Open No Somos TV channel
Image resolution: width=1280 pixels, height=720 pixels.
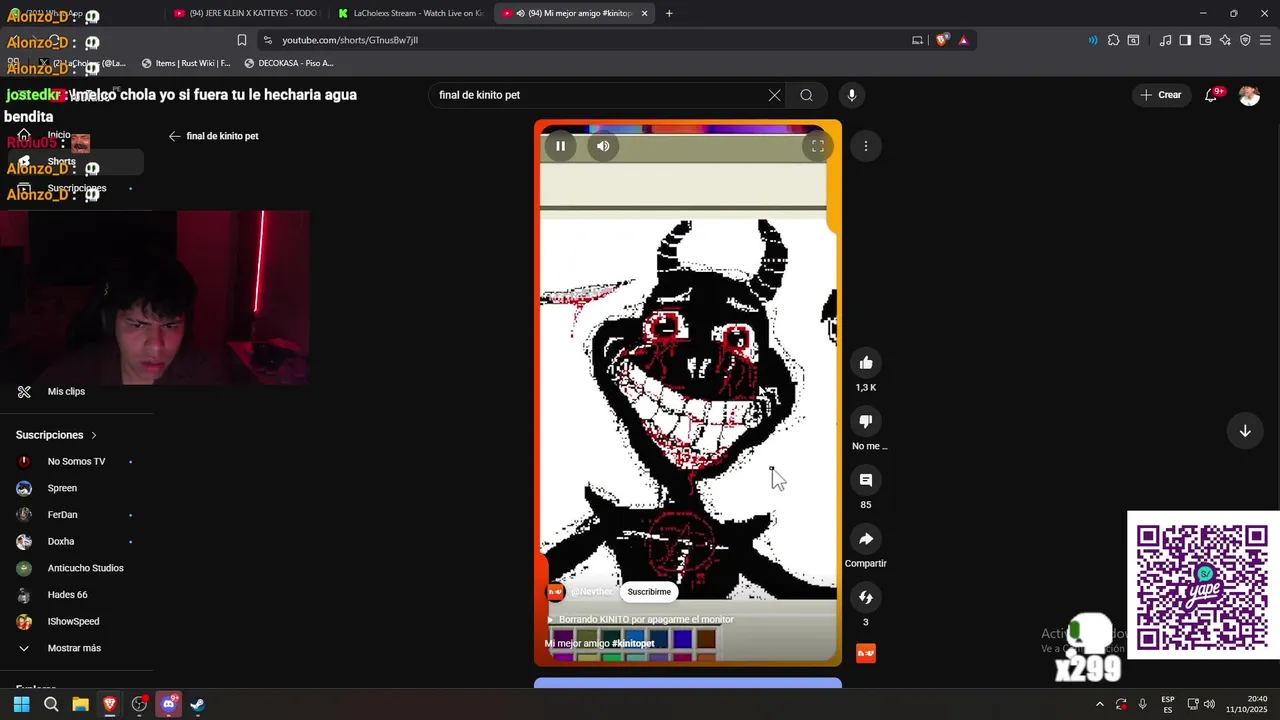(x=76, y=461)
